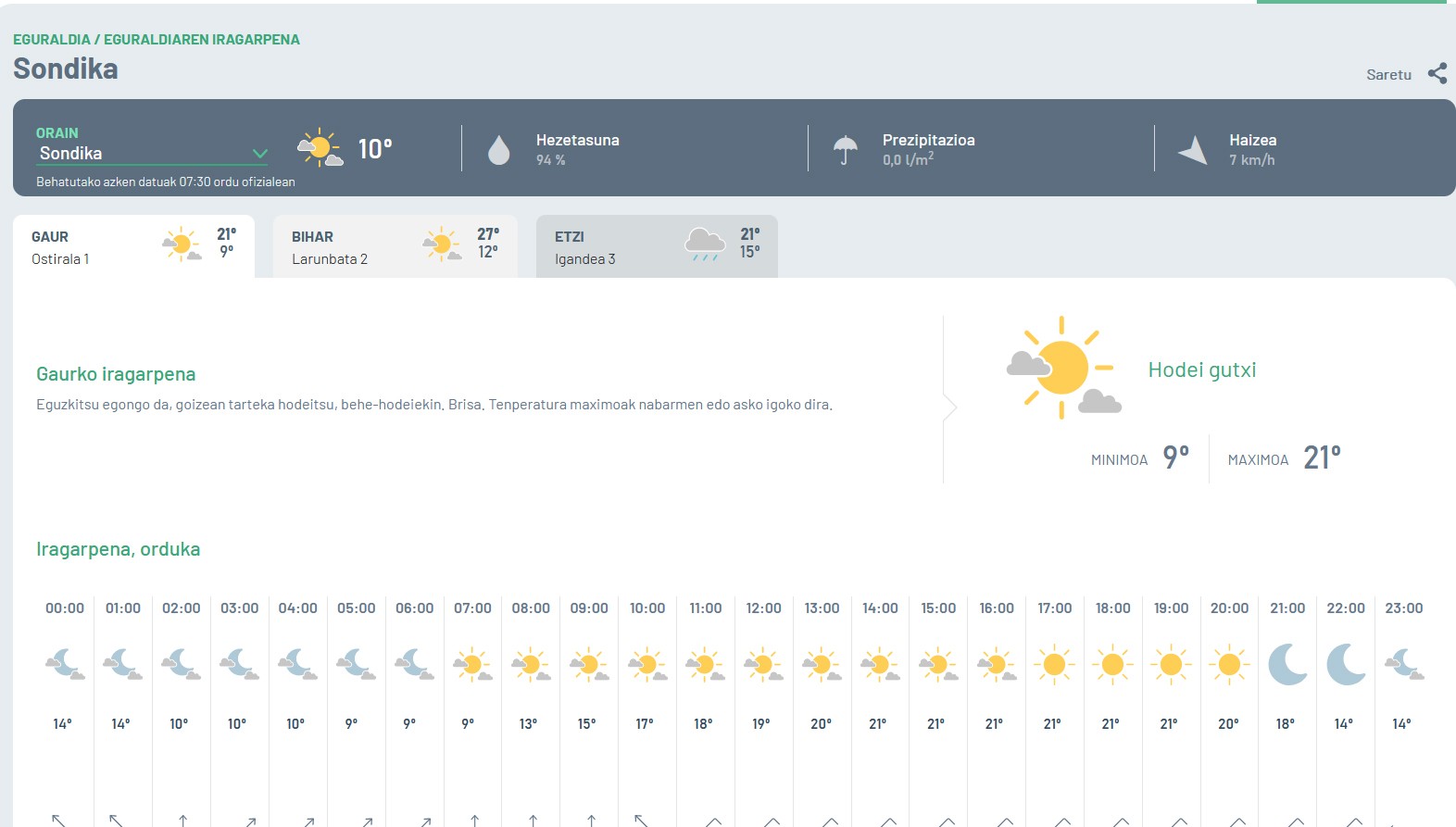The height and width of the screenshot is (827, 1456).
Task: Click the MINIMOA 9° value
Action: point(1175,457)
